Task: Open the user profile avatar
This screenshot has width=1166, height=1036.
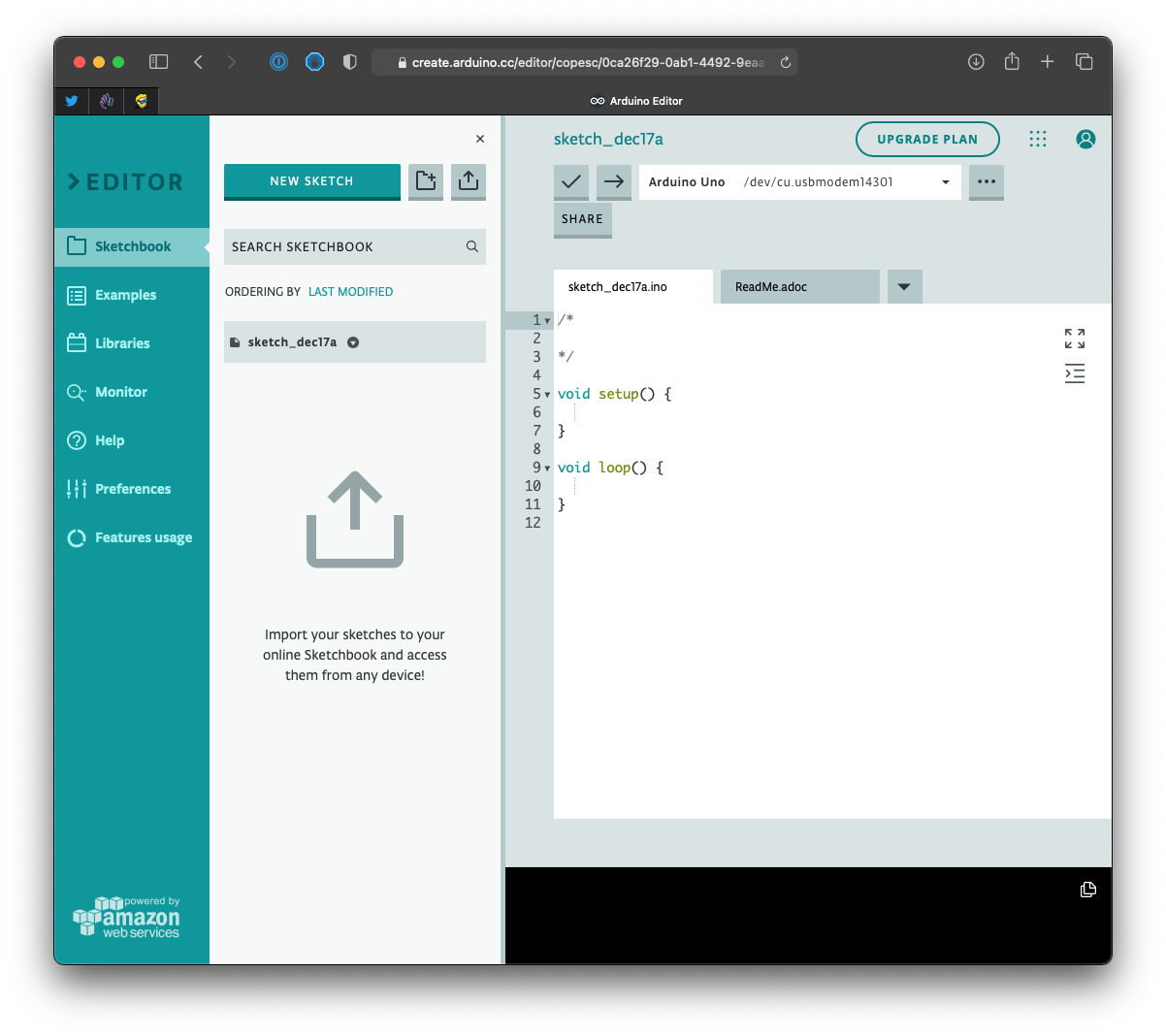Action: tap(1085, 140)
